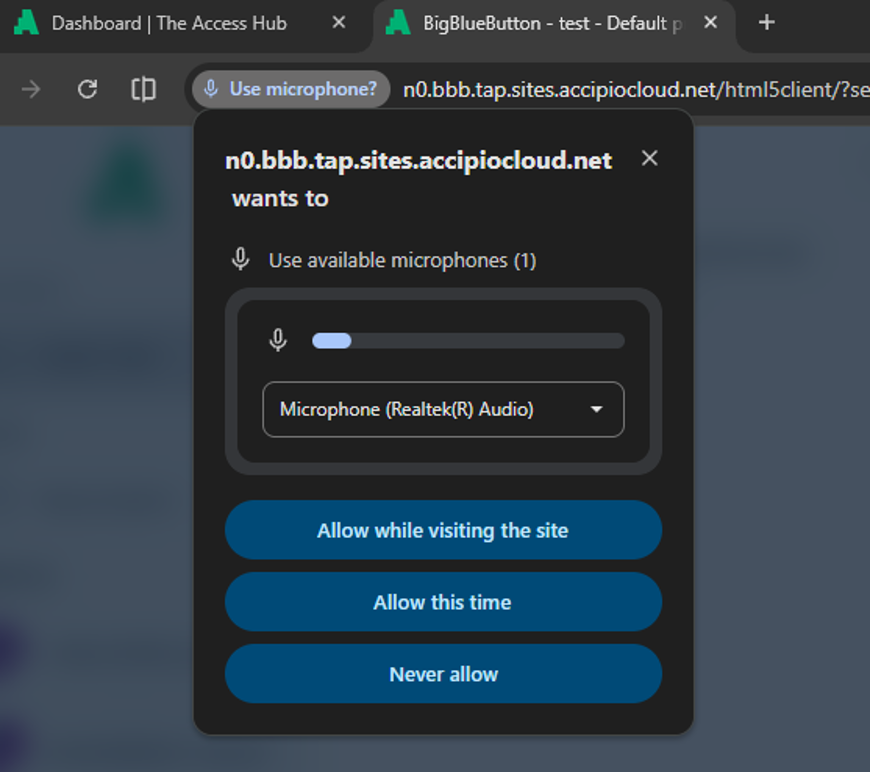The image size is (870, 772).
Task: Select Never allow button
Action: tap(443, 674)
